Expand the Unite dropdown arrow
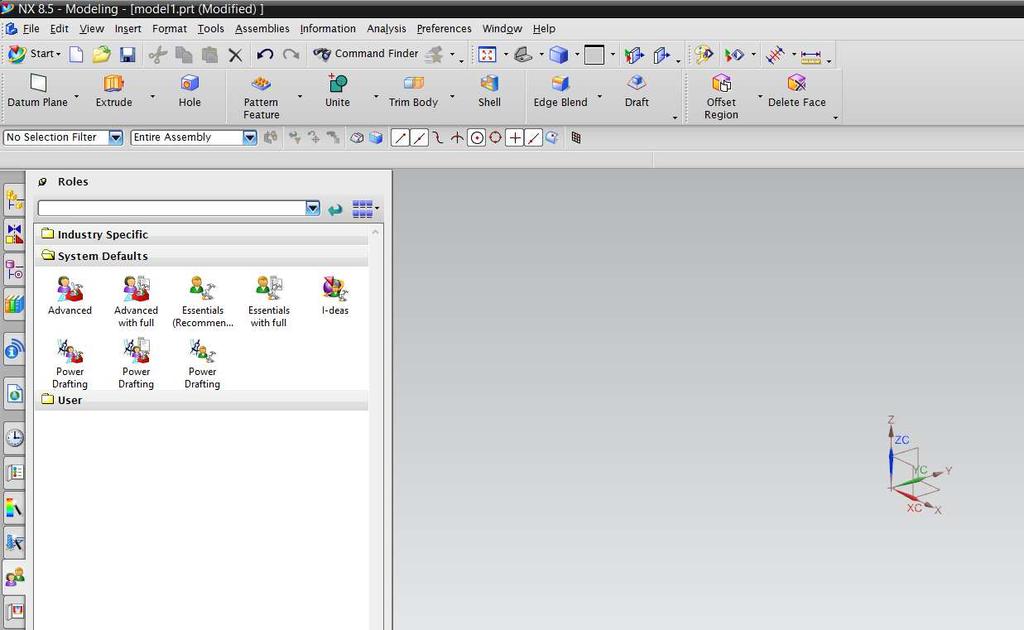The image size is (1024, 630). point(376,97)
